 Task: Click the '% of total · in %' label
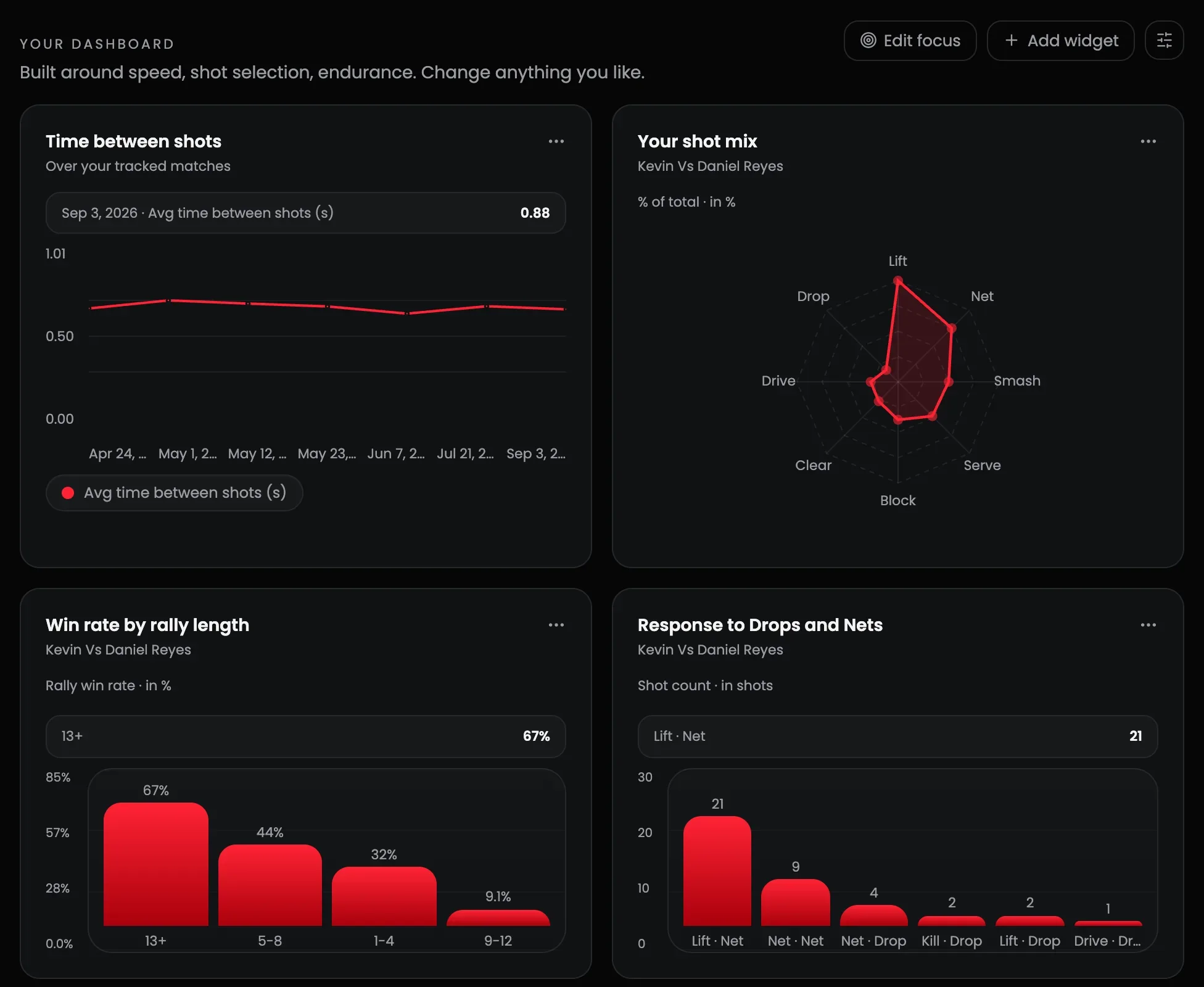[x=687, y=202]
